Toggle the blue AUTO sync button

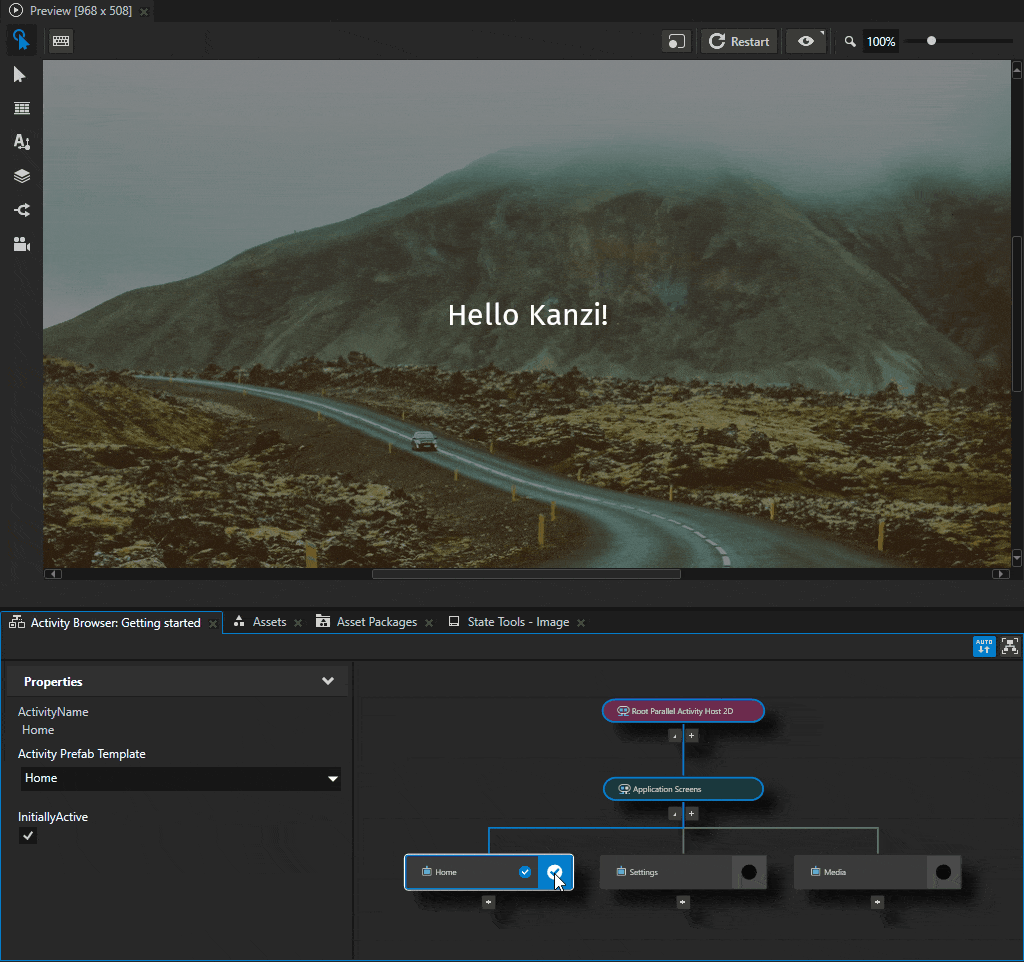click(984, 646)
